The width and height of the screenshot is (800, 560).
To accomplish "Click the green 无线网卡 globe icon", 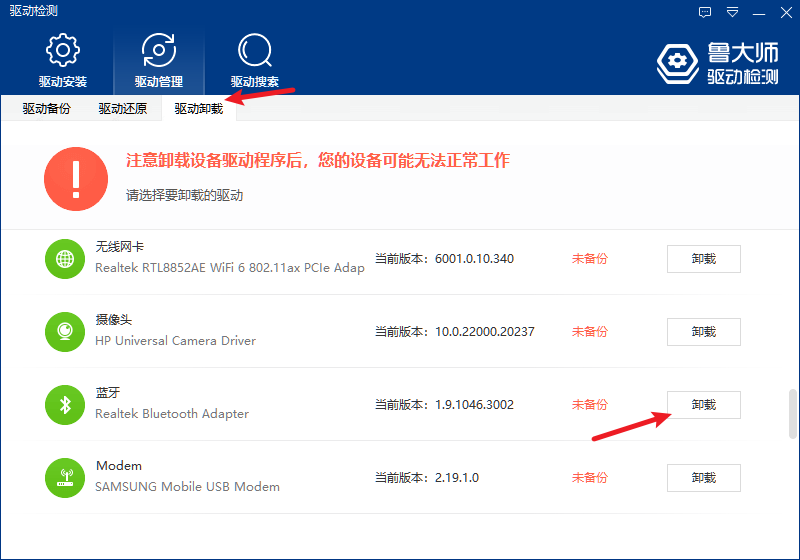I will coord(65,259).
